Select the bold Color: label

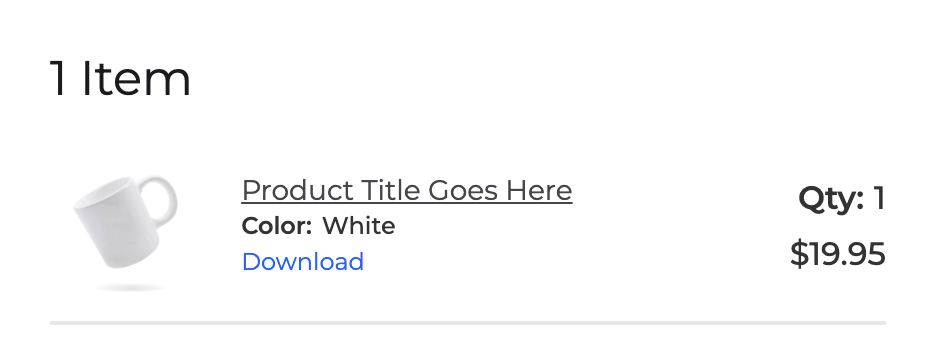tap(276, 226)
